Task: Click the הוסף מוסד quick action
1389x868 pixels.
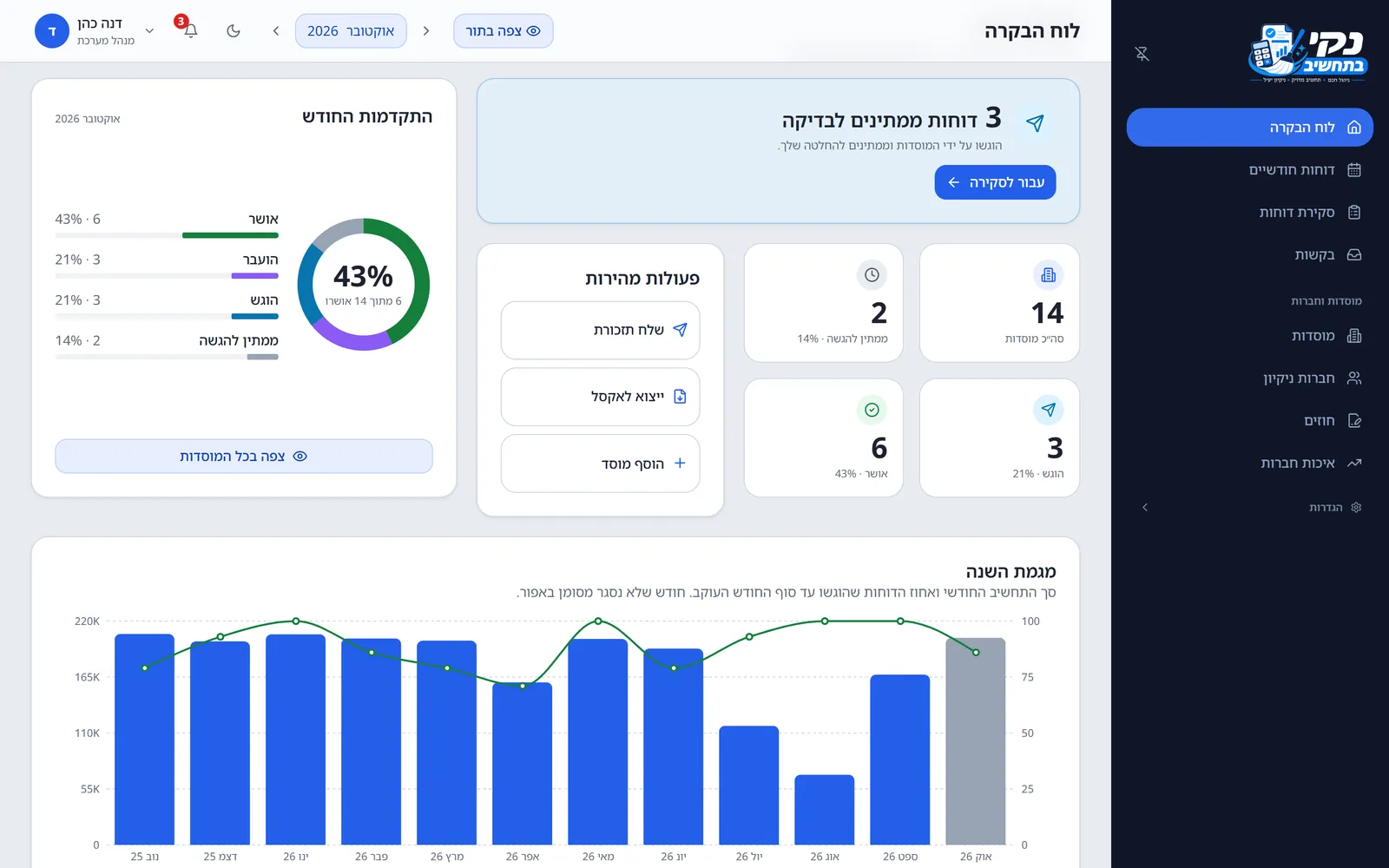Action: 600,464
